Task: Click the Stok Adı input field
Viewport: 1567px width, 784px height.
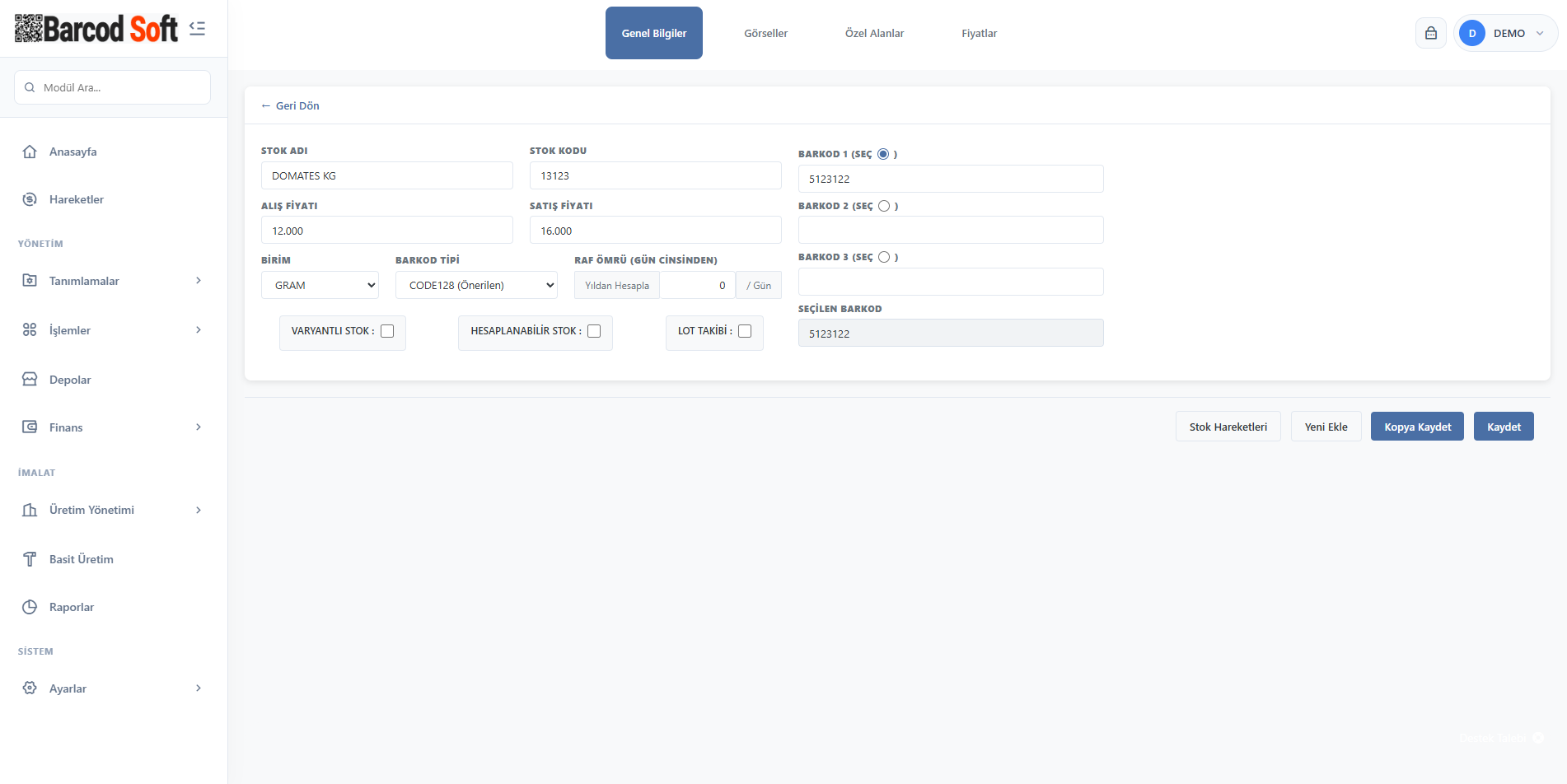Action: point(386,175)
